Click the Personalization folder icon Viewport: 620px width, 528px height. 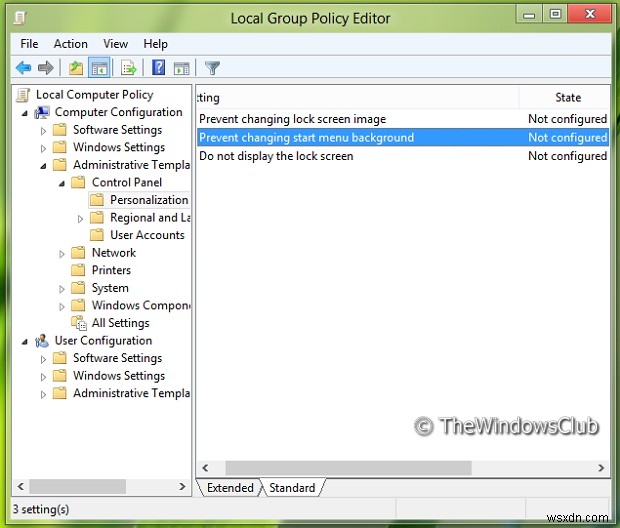pyautogui.click(x=97, y=200)
